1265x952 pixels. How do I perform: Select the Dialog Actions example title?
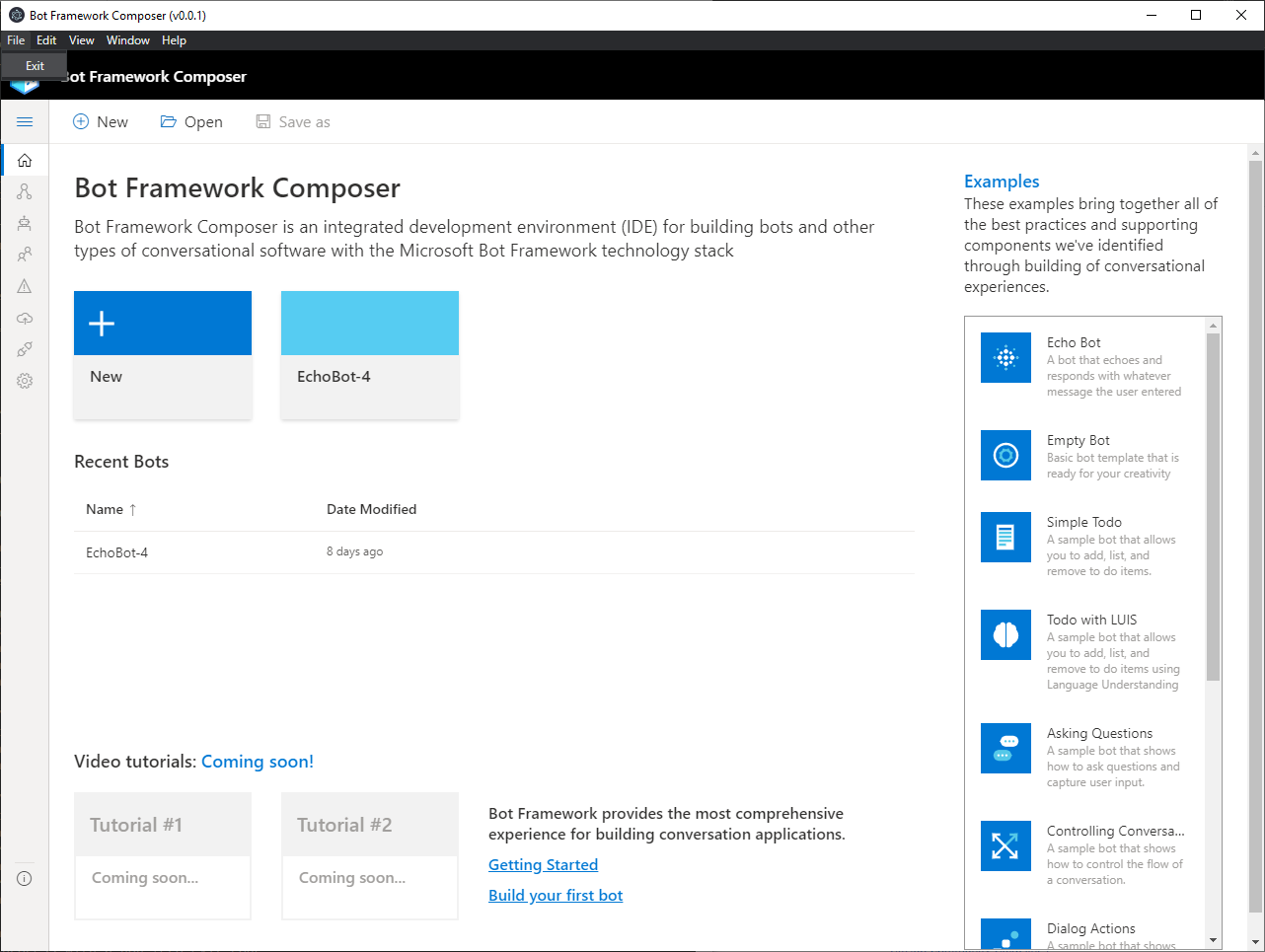coord(1090,928)
